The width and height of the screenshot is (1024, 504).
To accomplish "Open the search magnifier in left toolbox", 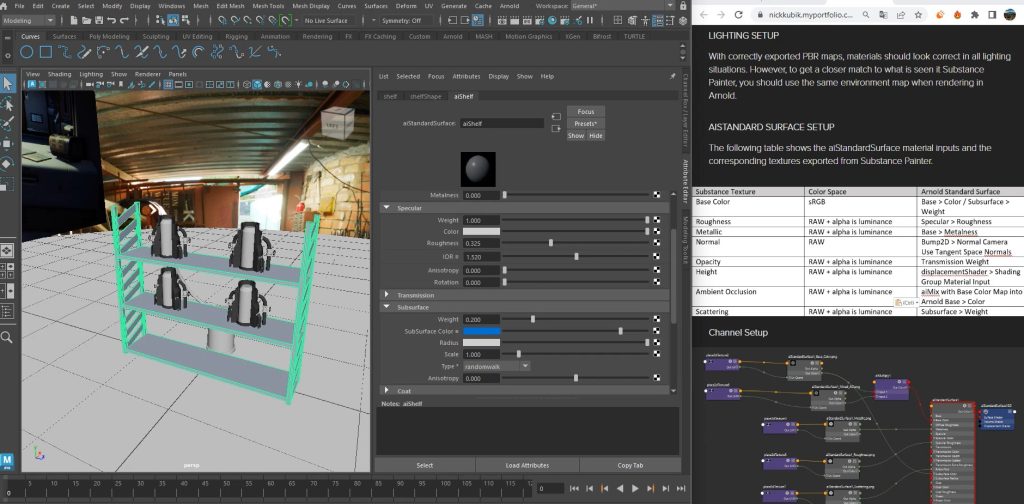I will 7,337.
